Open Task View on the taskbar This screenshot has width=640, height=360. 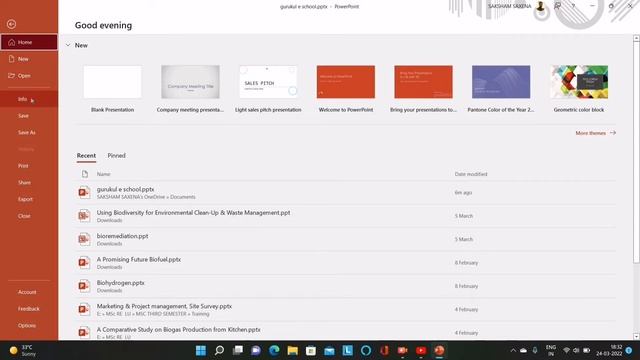point(238,350)
